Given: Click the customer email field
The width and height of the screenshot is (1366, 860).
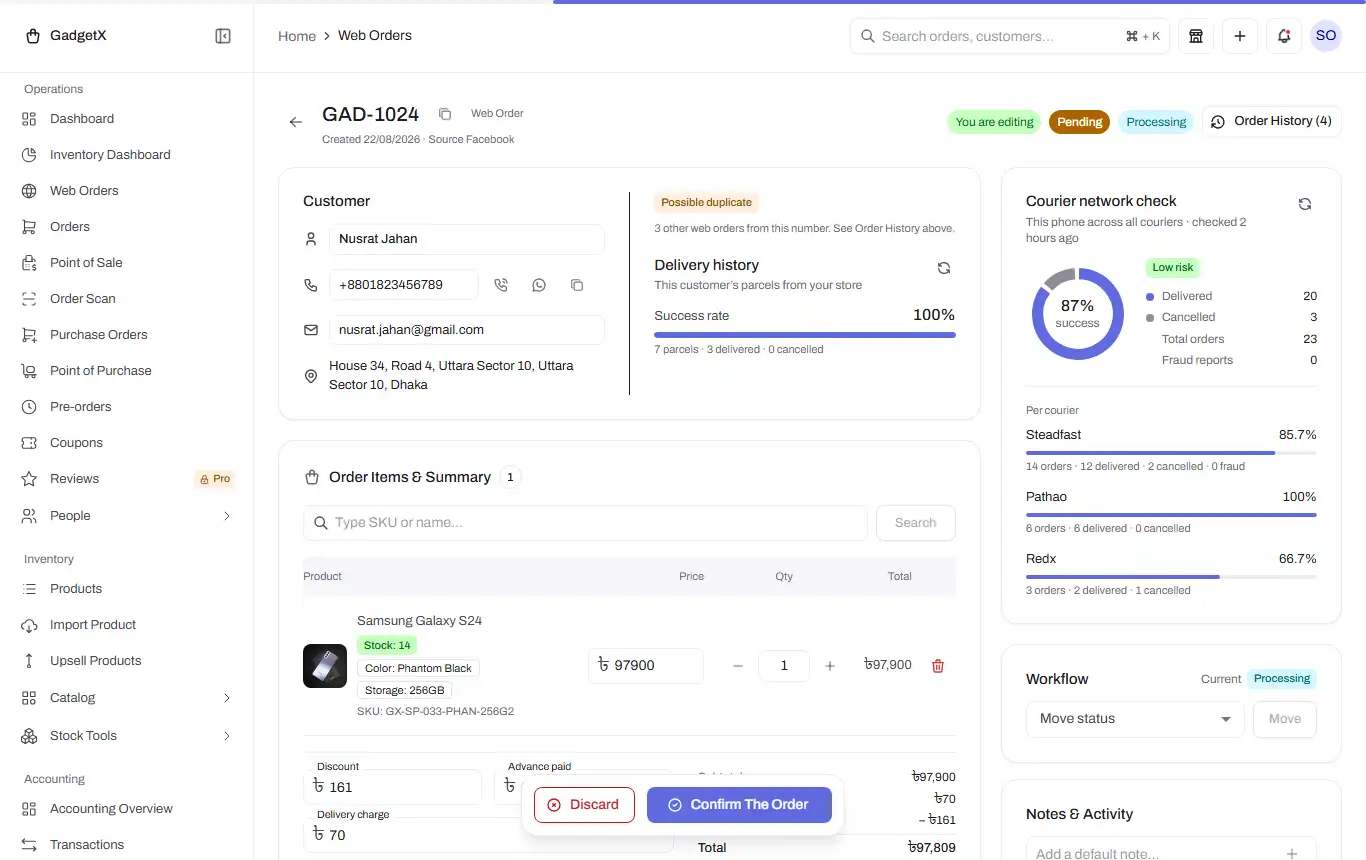Looking at the screenshot, I should (467, 330).
